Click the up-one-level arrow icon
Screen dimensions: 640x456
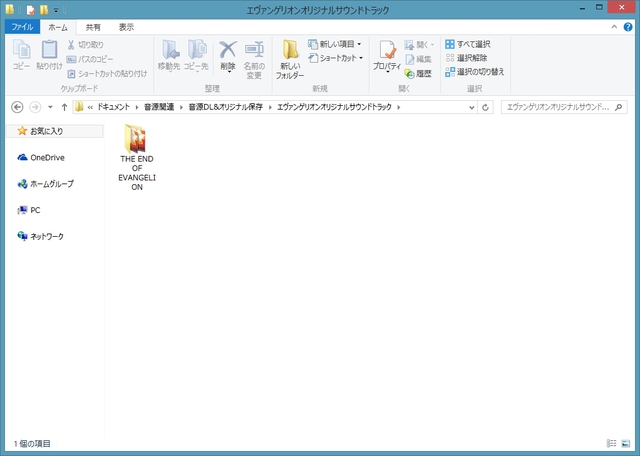coord(64,107)
